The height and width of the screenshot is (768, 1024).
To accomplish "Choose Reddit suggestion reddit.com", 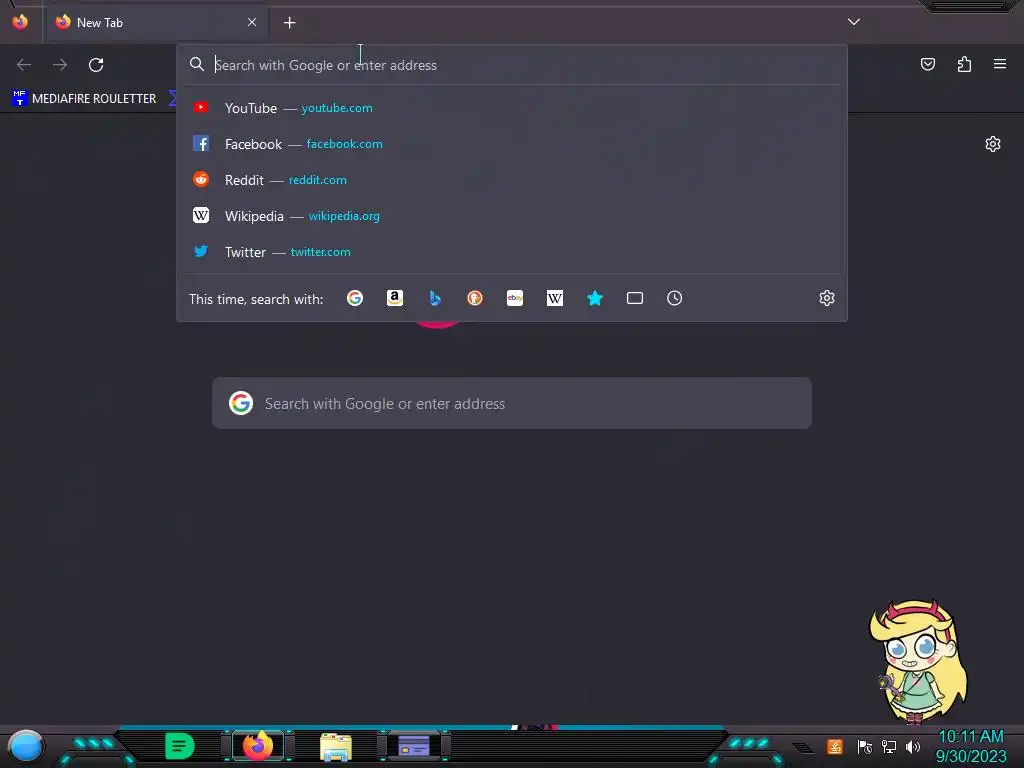I will tap(512, 180).
